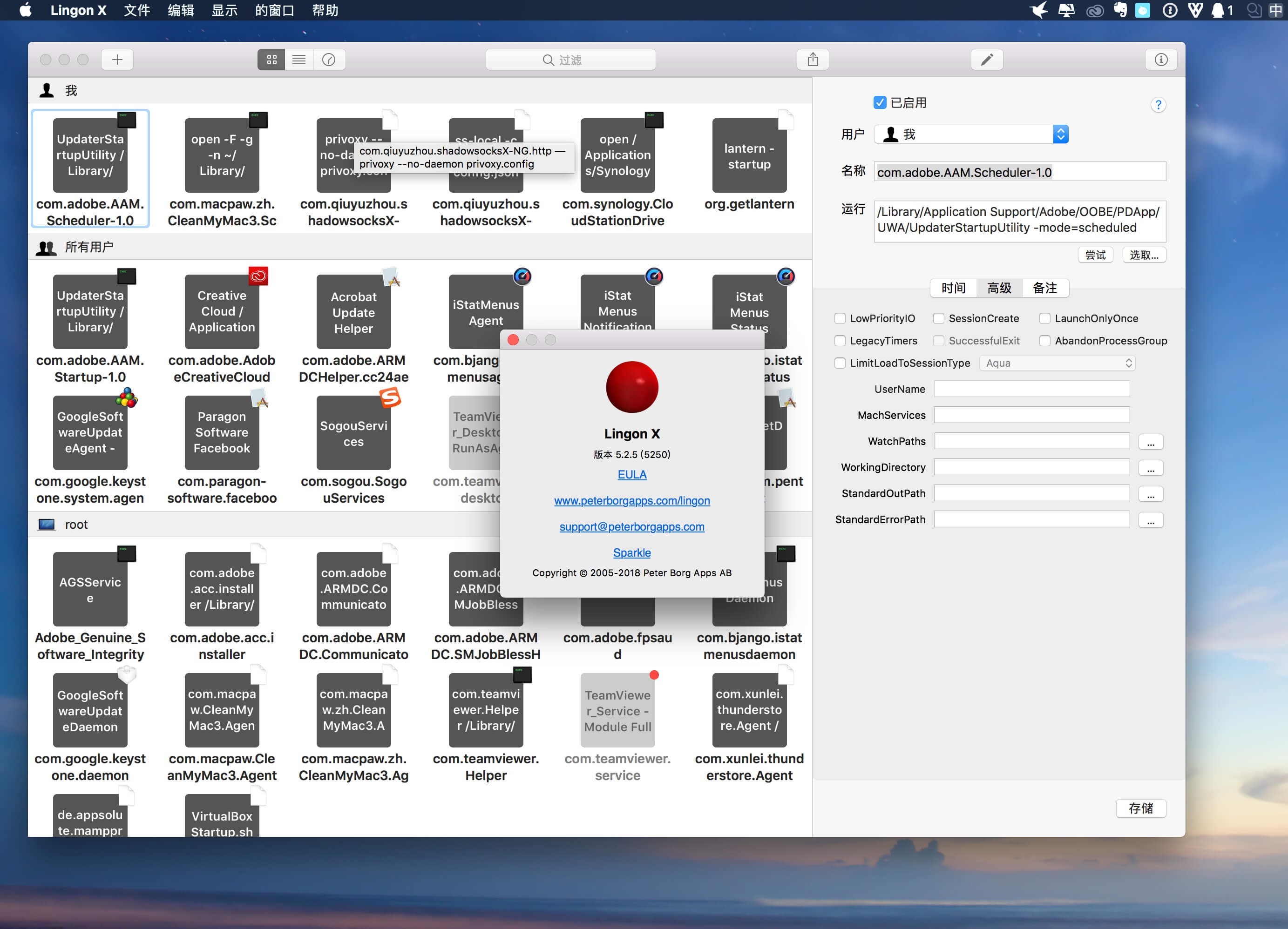The height and width of the screenshot is (929, 1288).
Task: Click the 存储 save button
Action: 1140,808
